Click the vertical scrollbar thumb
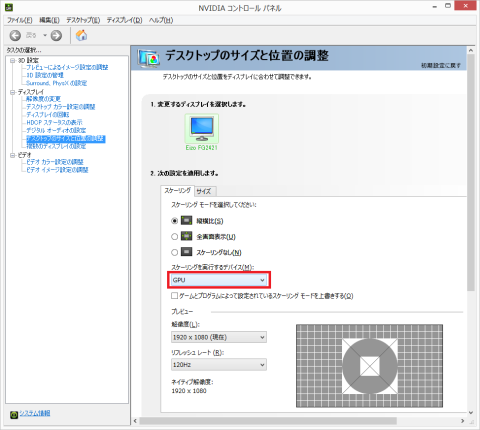 click(x=471, y=173)
